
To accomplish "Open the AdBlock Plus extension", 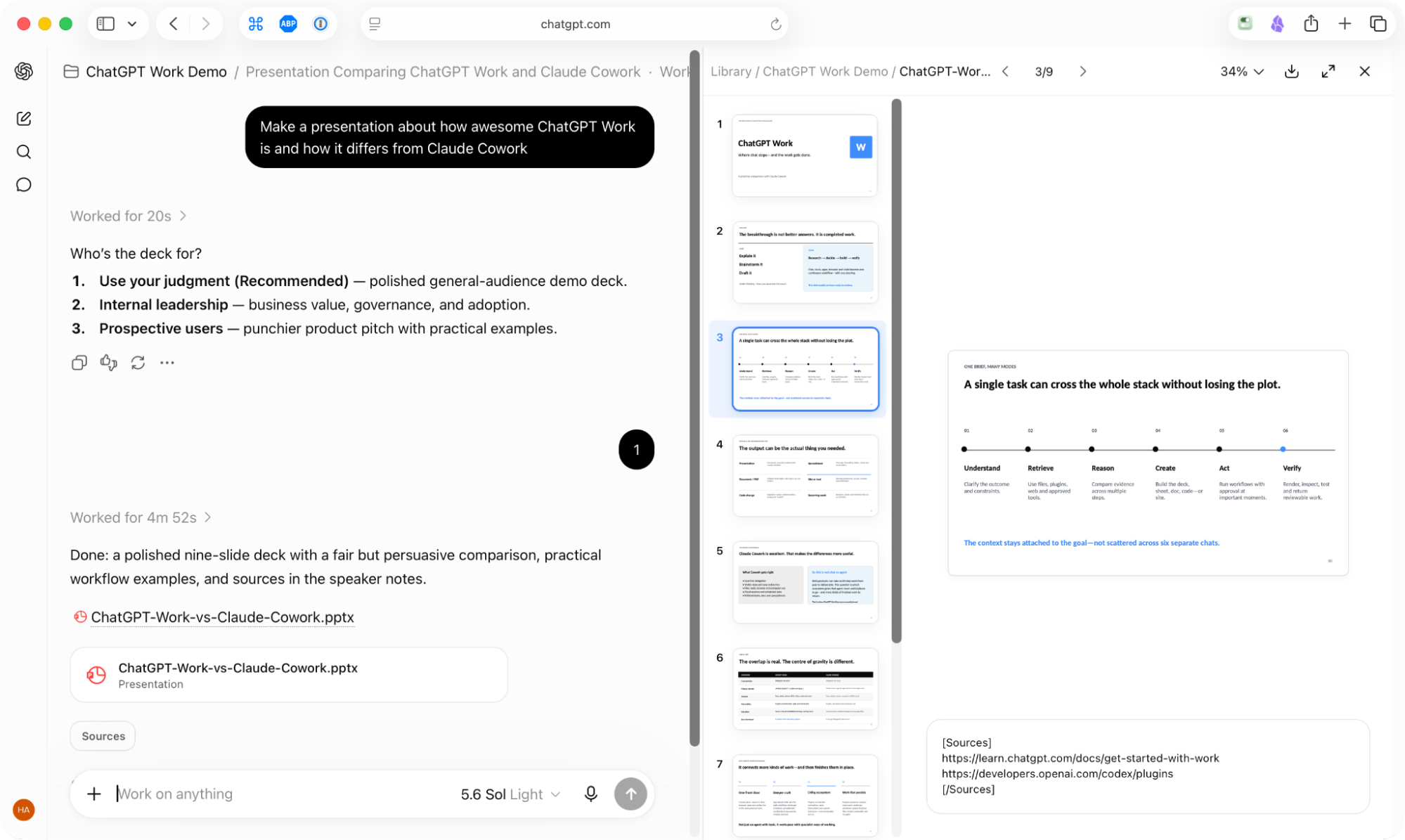I will pyautogui.click(x=288, y=24).
